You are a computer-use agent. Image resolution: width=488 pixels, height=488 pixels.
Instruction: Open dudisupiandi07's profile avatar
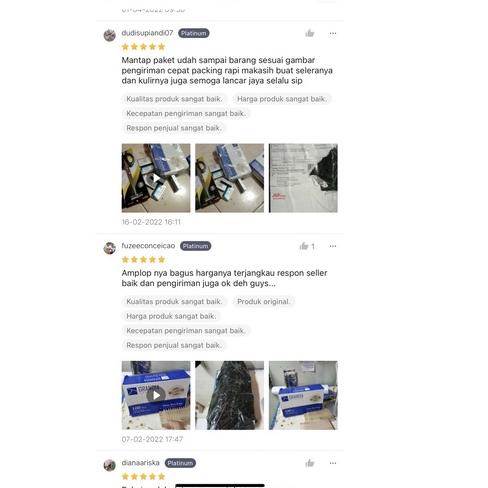click(x=110, y=35)
